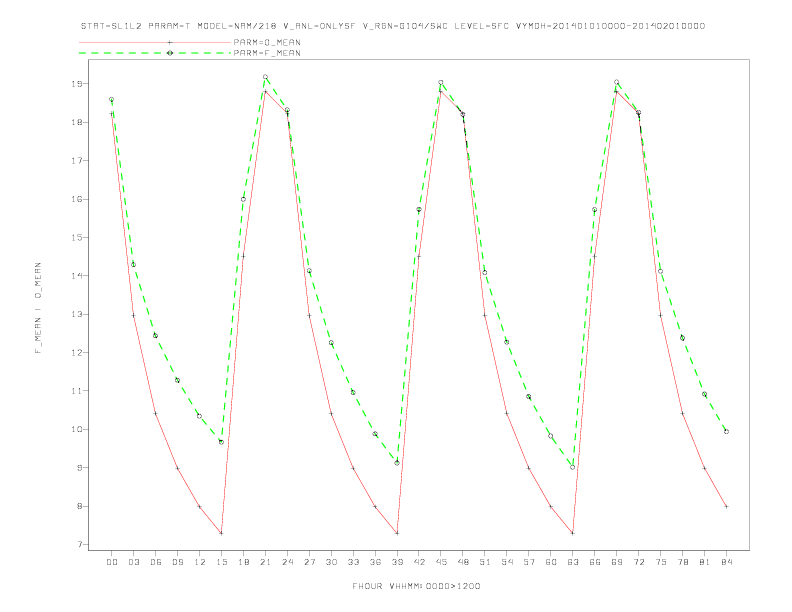Click the y-axis tick label 11
This screenshot has width=792, height=612.
coord(77,391)
